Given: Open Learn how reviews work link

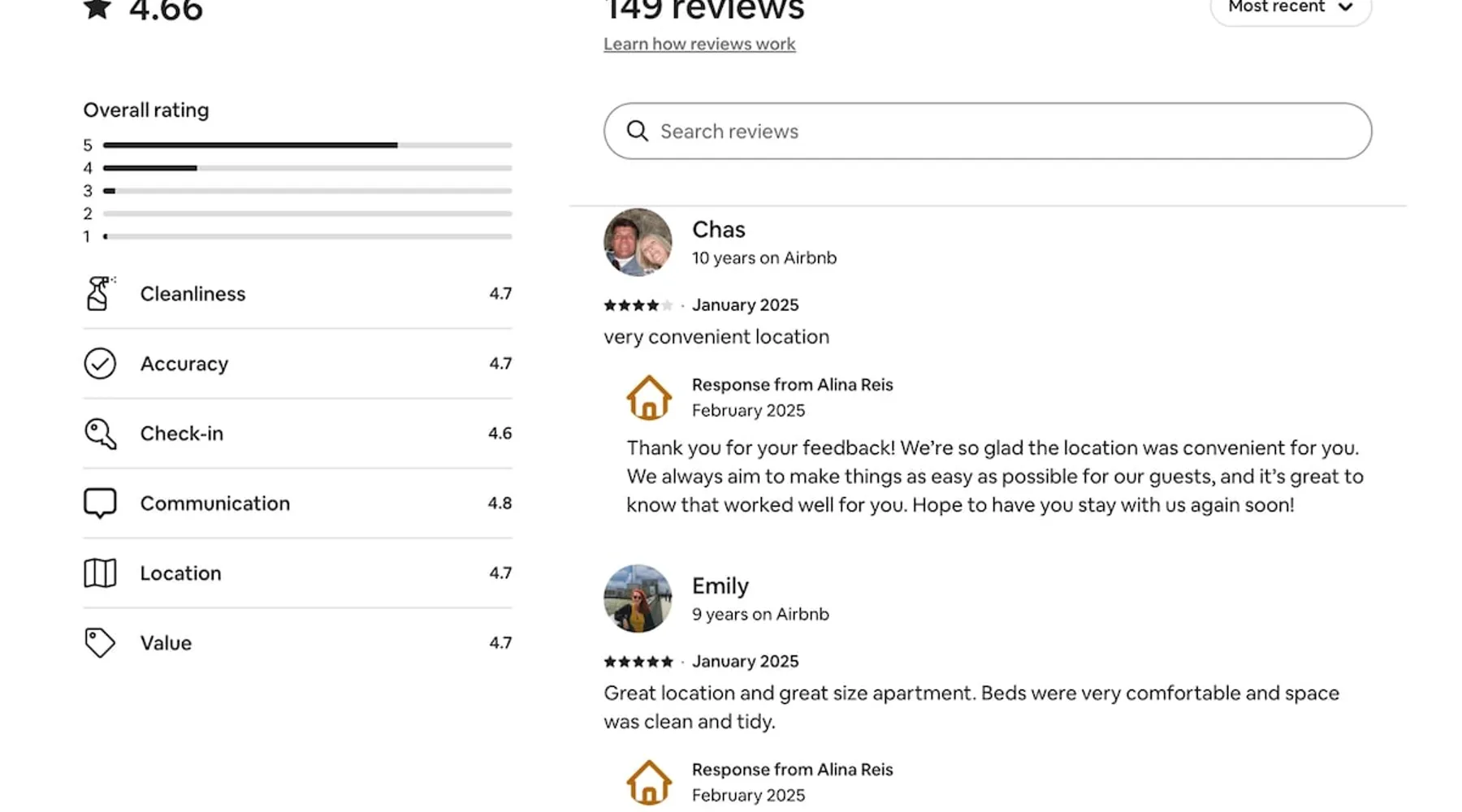Looking at the screenshot, I should [x=699, y=44].
